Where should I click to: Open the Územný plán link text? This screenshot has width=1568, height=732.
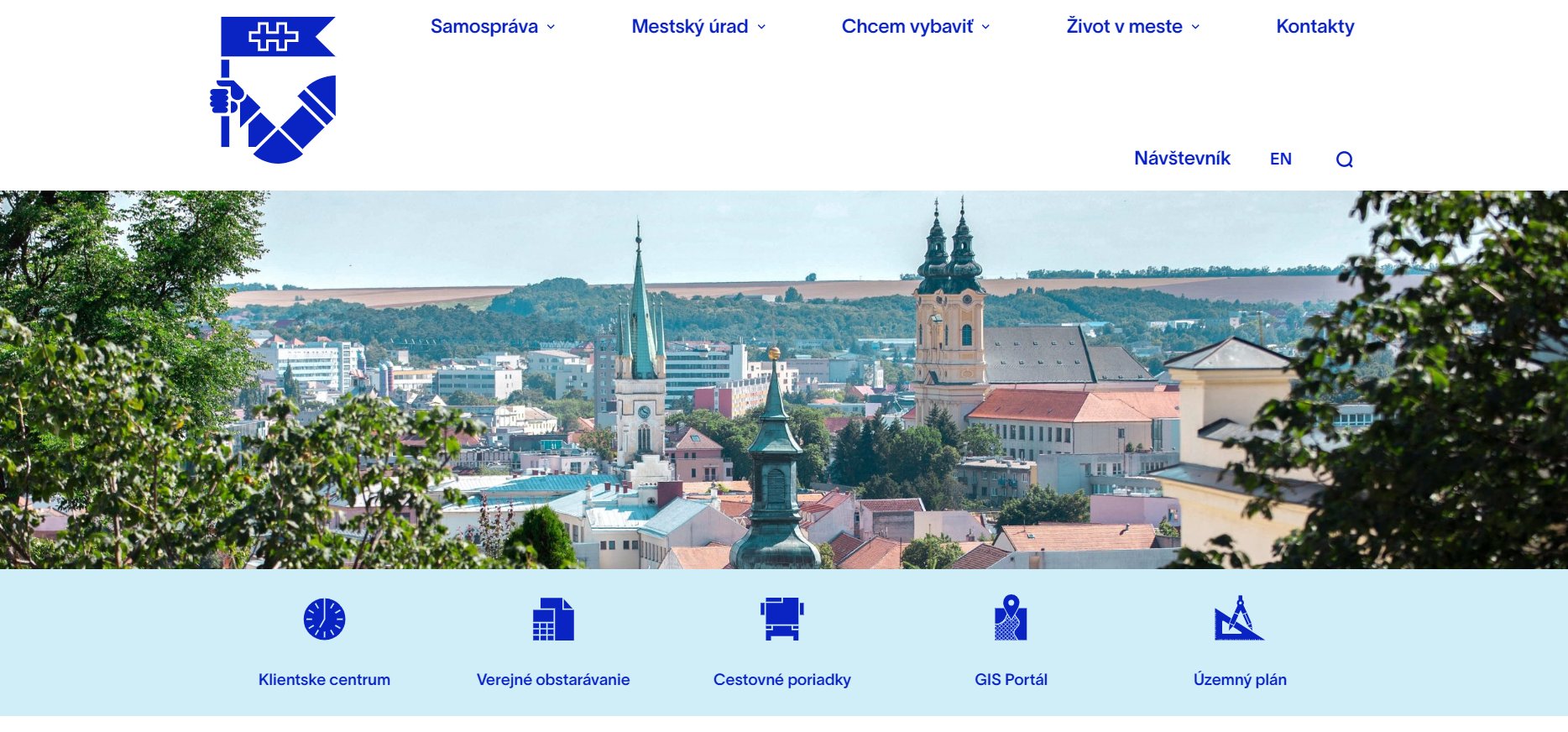(x=1240, y=680)
